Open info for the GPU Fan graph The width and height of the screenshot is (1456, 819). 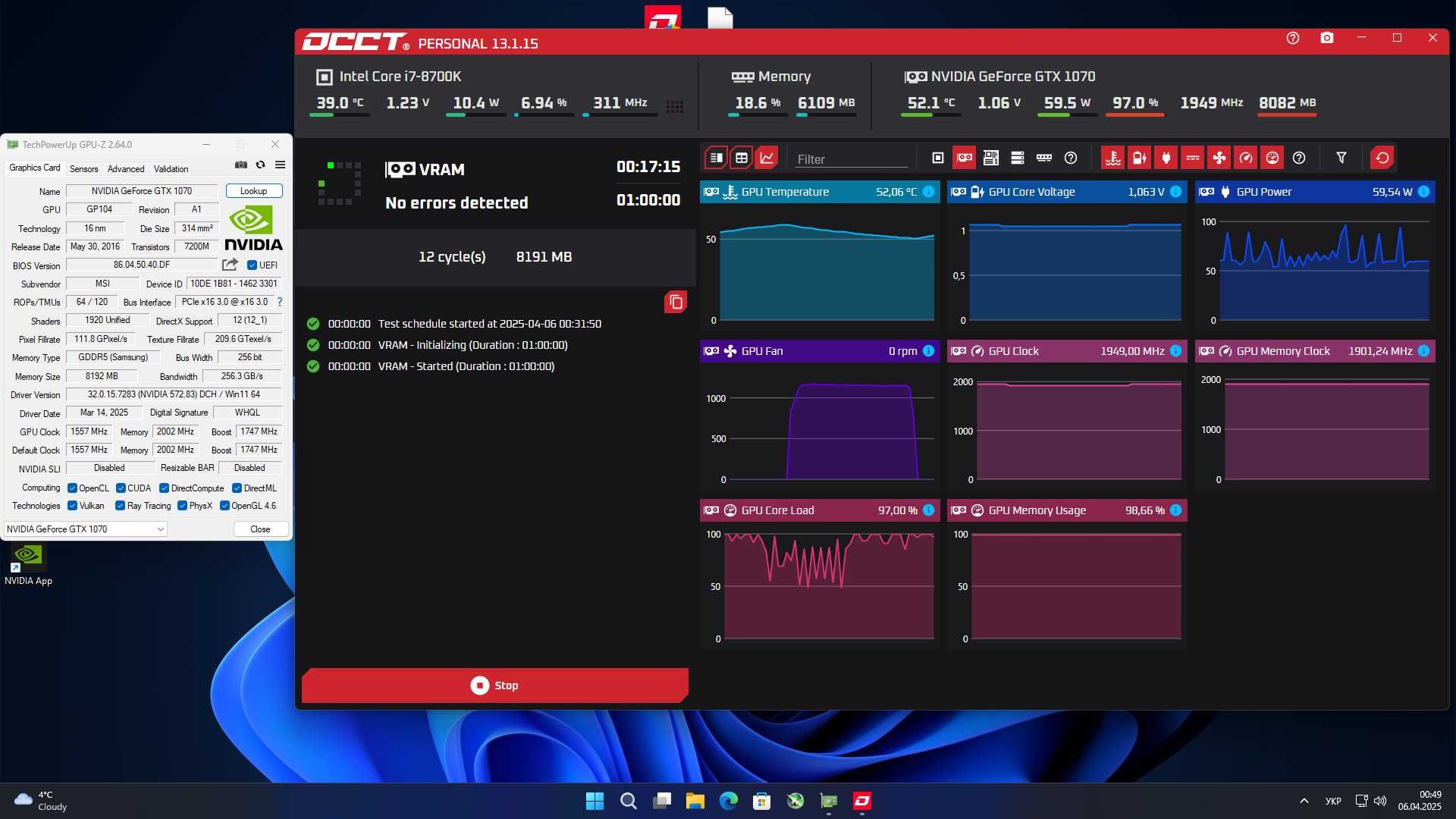[928, 351]
